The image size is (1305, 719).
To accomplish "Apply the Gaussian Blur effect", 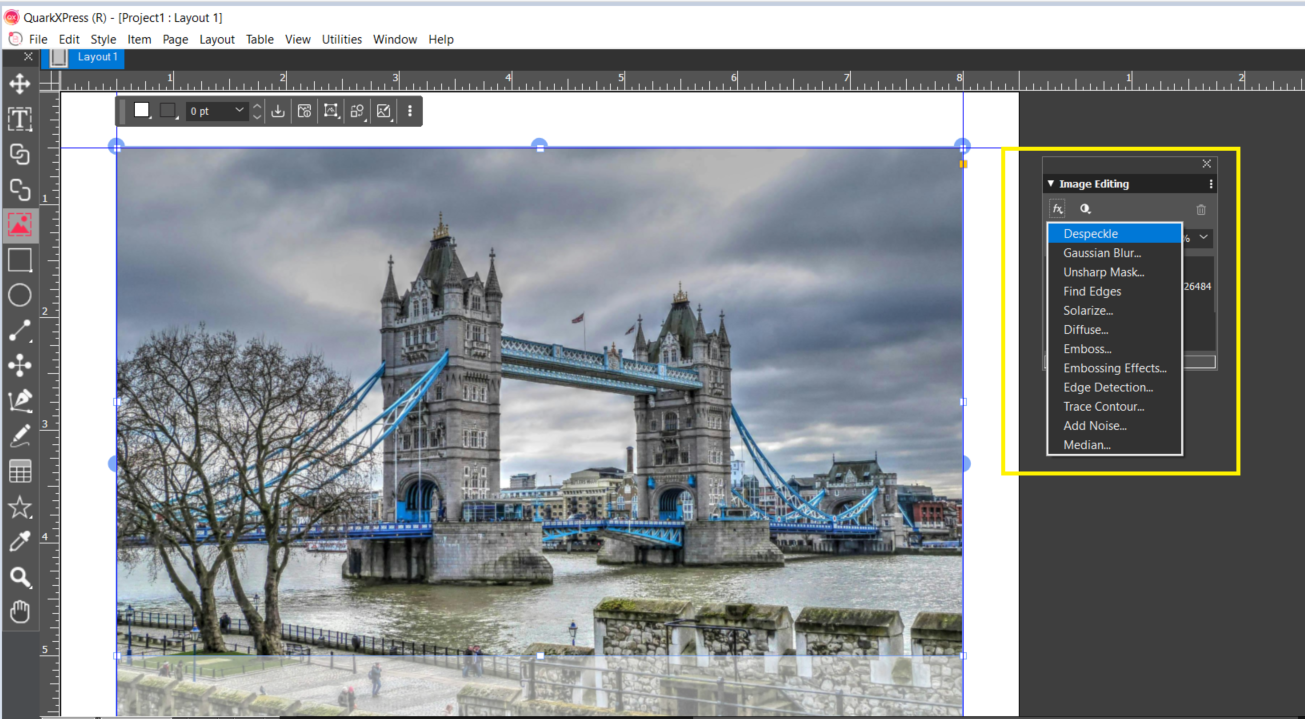I will (x=1101, y=252).
